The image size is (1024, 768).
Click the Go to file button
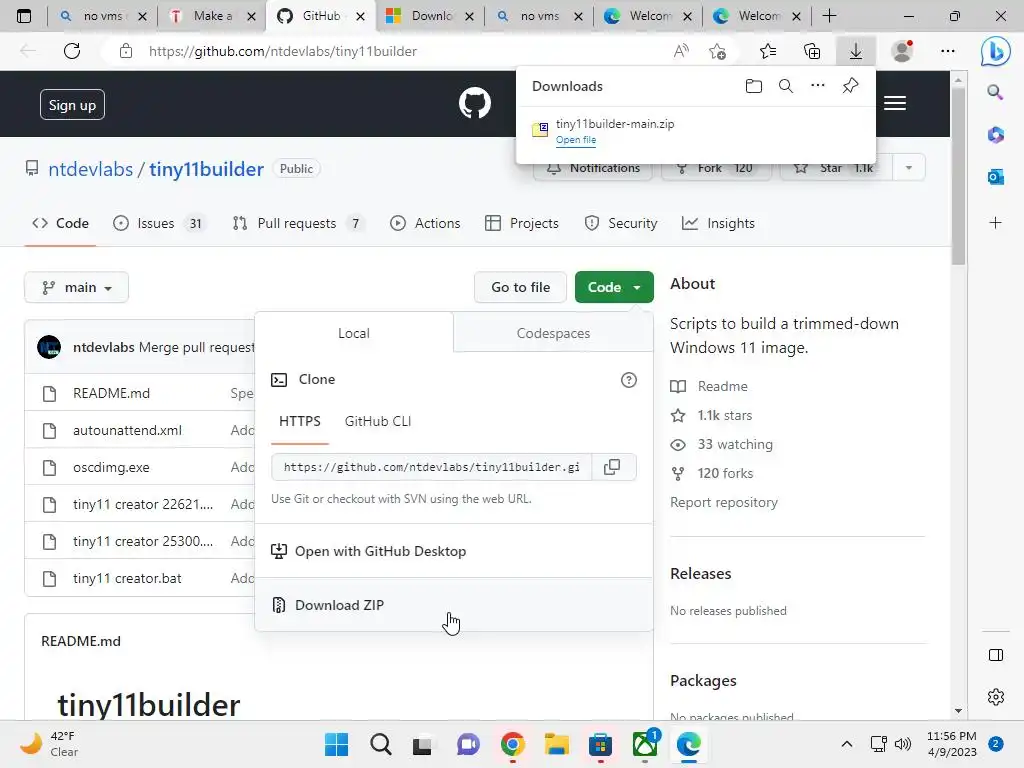click(520, 287)
